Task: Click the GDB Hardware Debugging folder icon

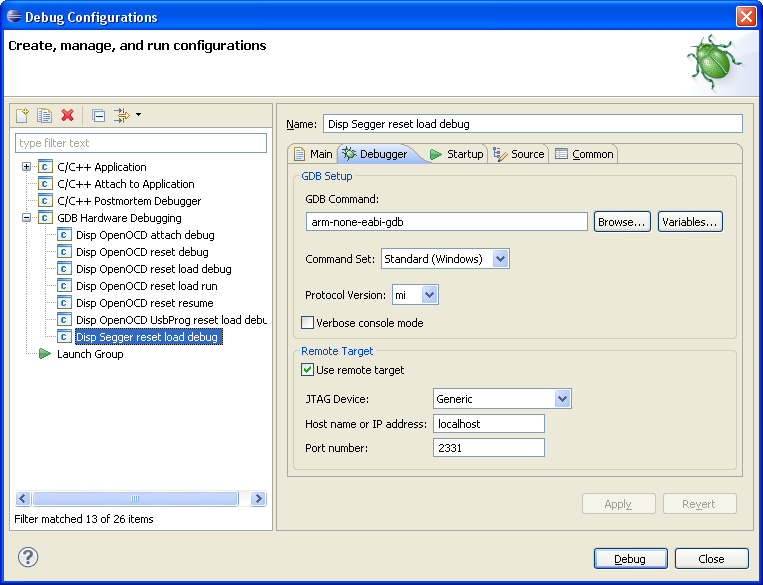Action: [x=45, y=218]
